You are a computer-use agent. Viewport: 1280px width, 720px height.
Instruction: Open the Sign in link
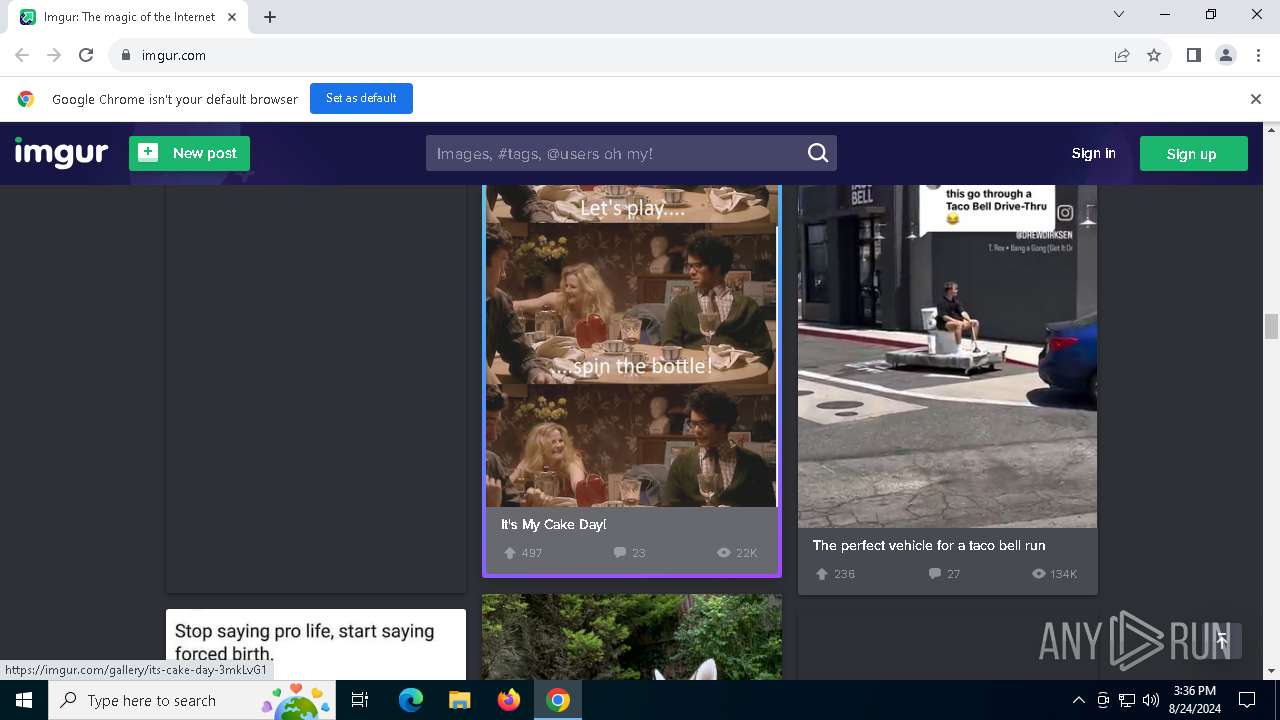coord(1093,153)
